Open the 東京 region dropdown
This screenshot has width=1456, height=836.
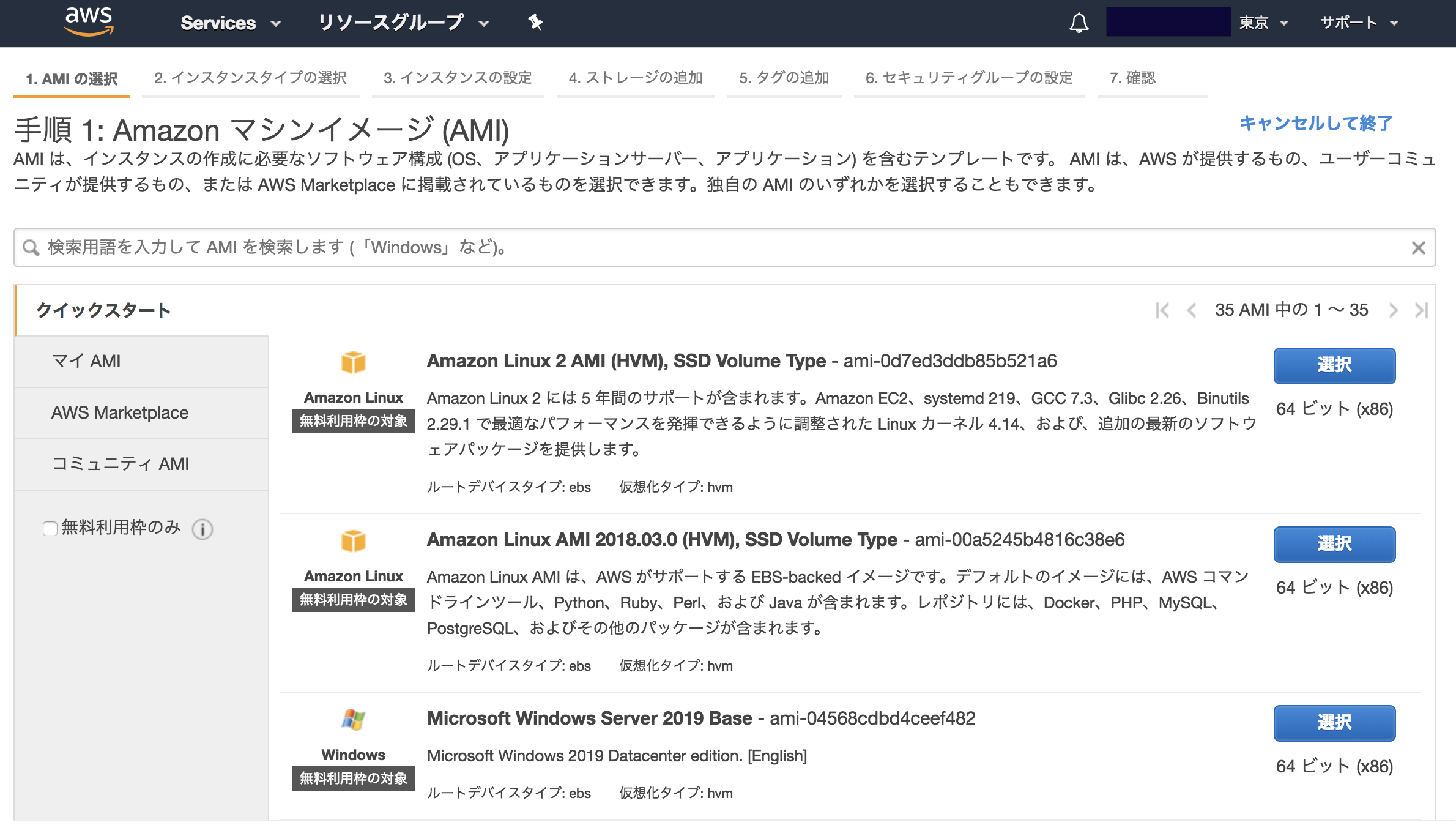pyautogui.click(x=1264, y=23)
